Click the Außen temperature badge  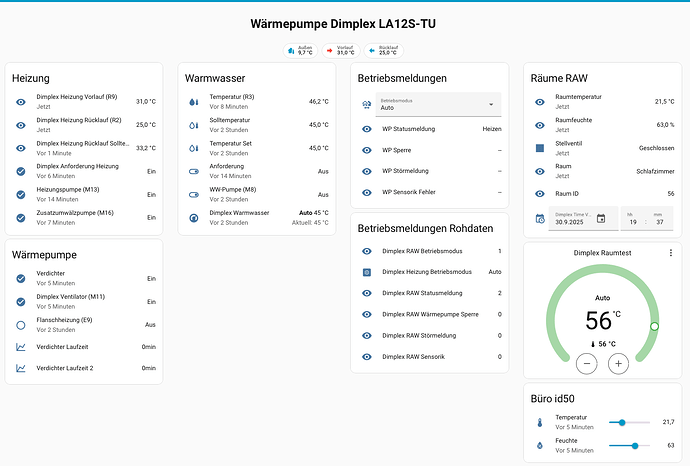(x=300, y=51)
